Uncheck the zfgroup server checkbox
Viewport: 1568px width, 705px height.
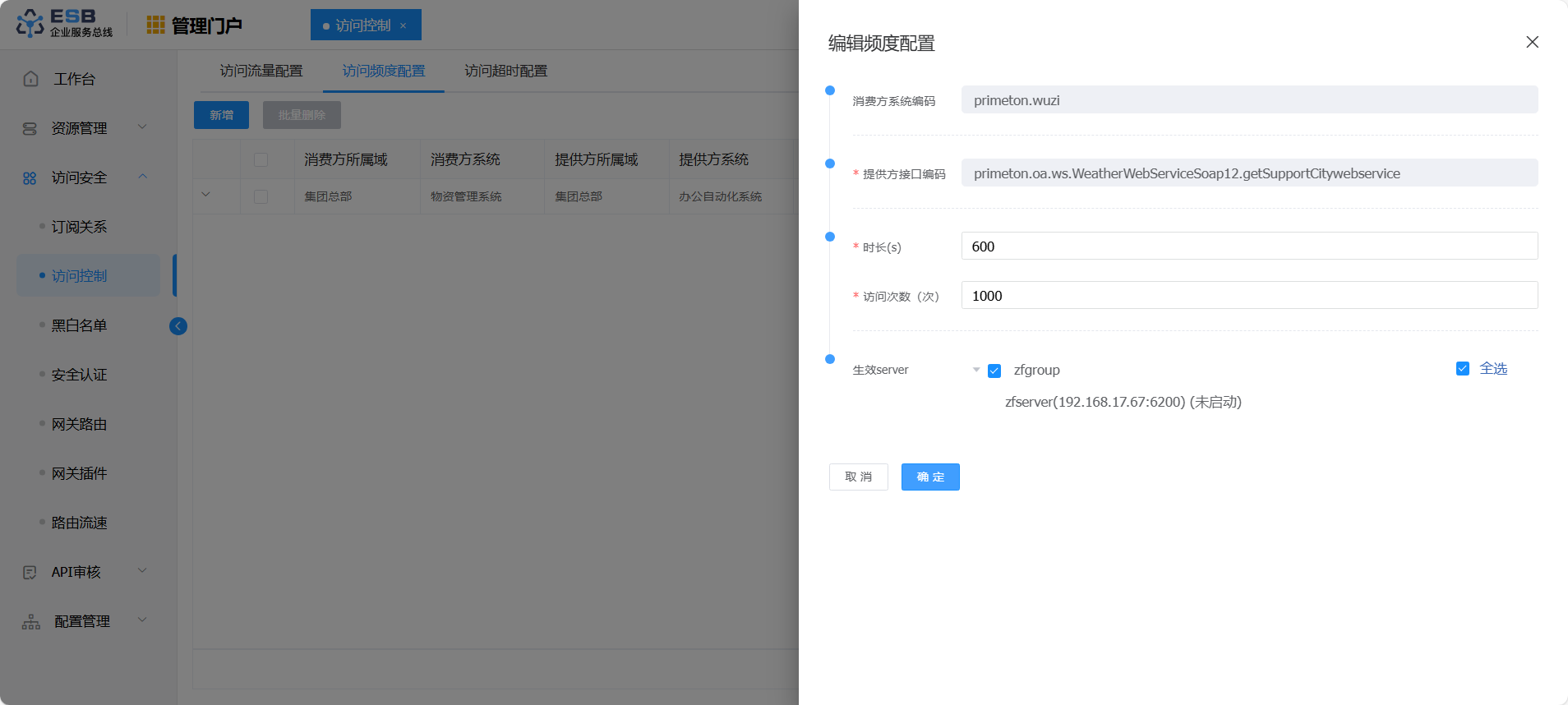(x=994, y=371)
